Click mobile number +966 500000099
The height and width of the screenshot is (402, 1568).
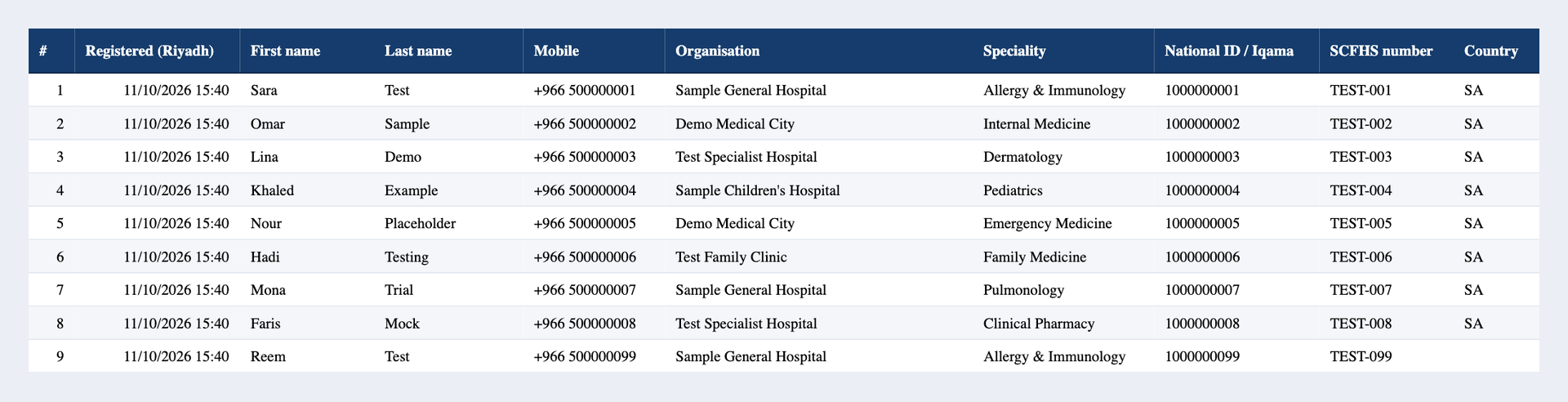[x=585, y=356]
